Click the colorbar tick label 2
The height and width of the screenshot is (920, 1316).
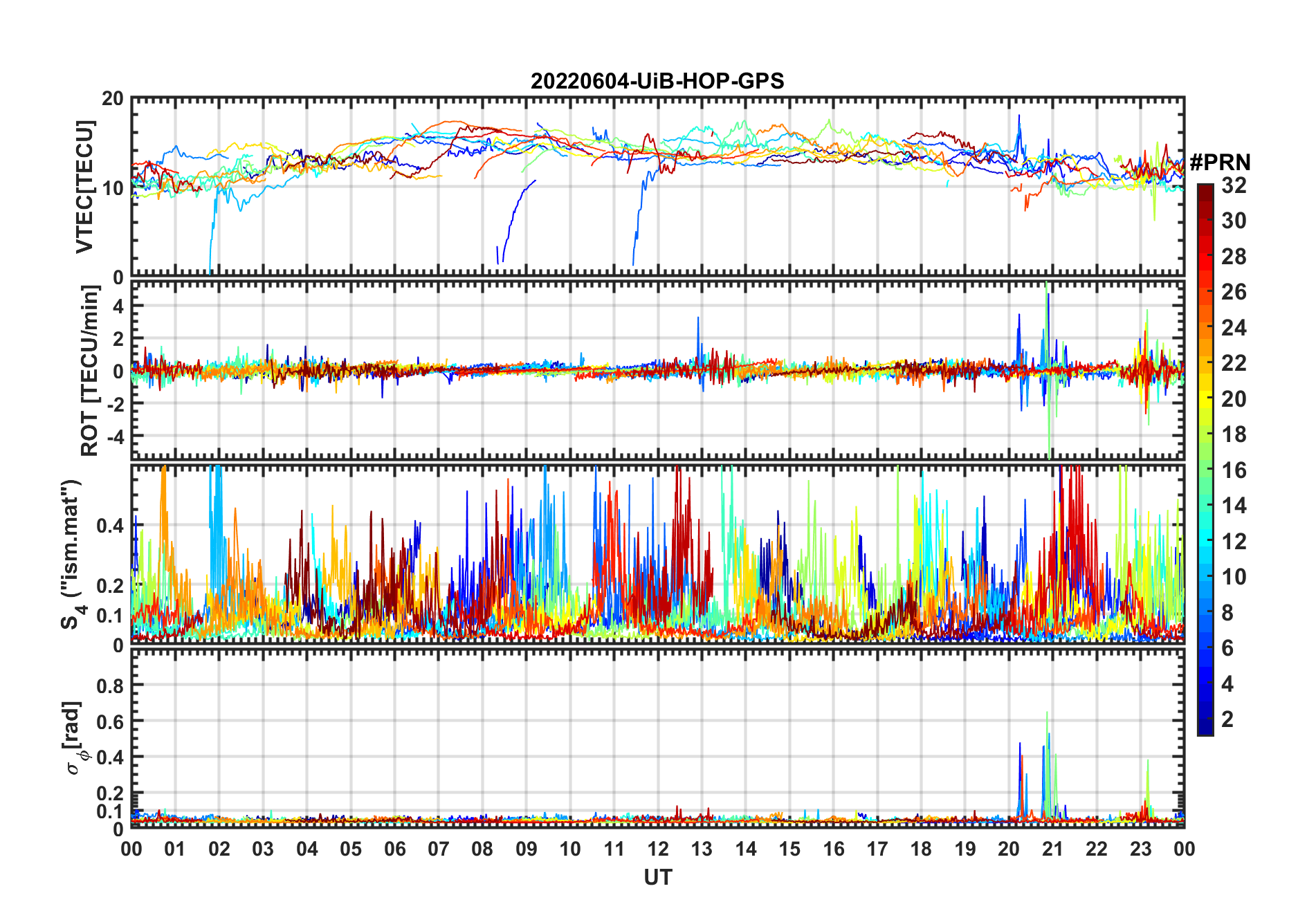pos(1227,719)
